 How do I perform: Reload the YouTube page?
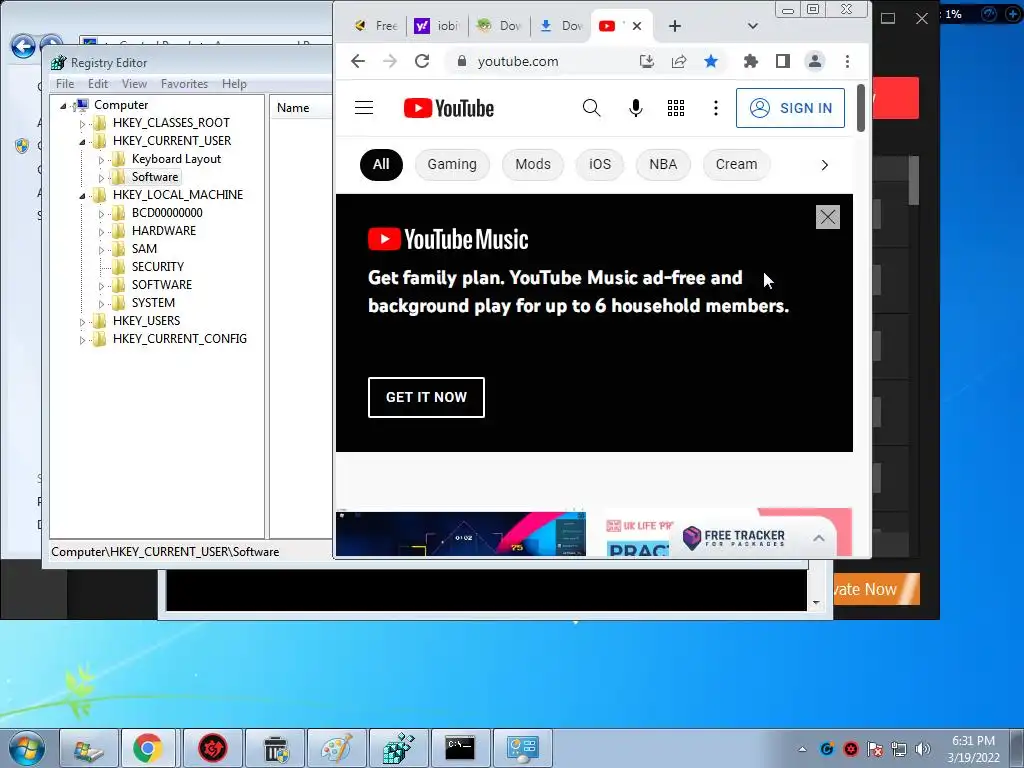click(422, 61)
